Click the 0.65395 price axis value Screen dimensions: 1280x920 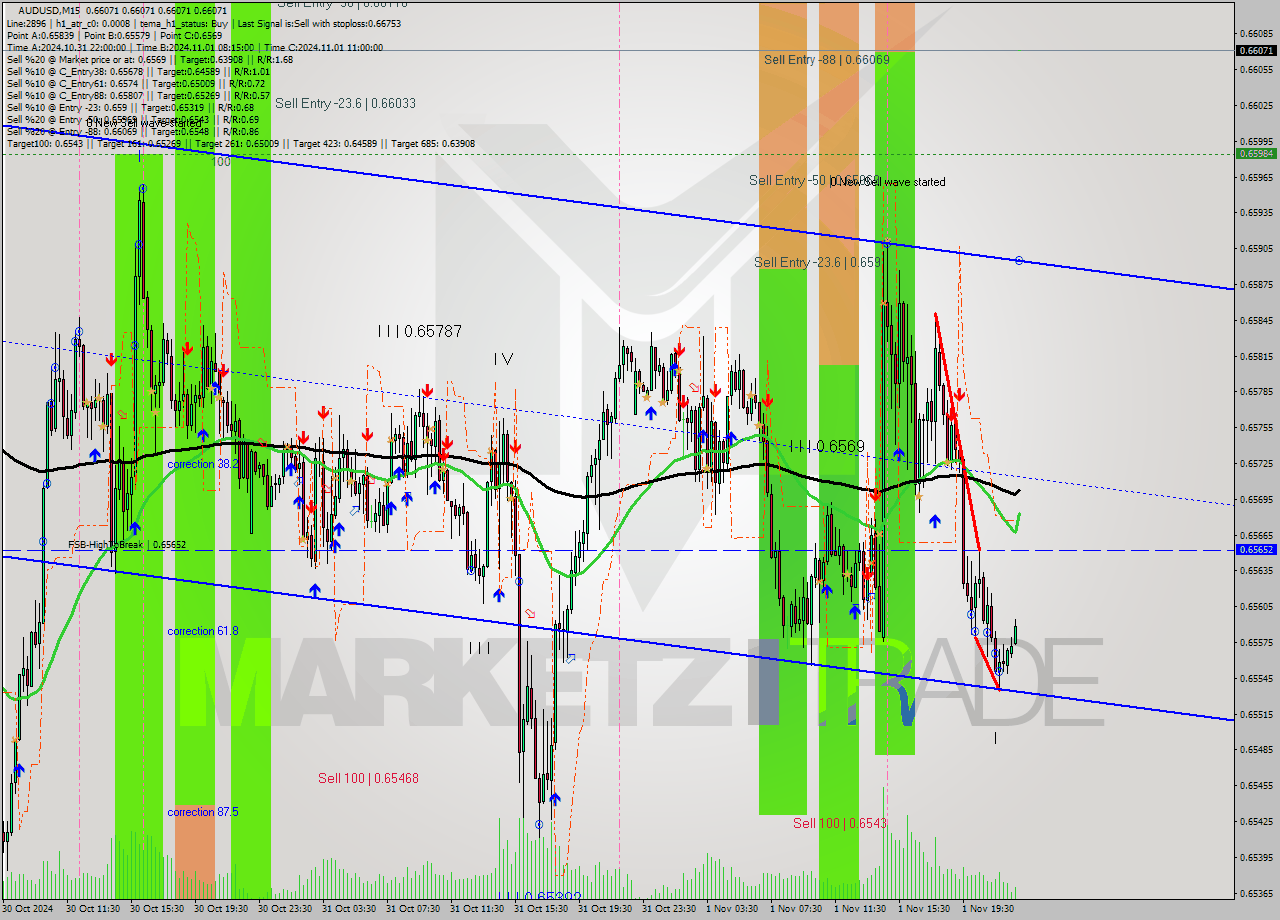point(1256,858)
